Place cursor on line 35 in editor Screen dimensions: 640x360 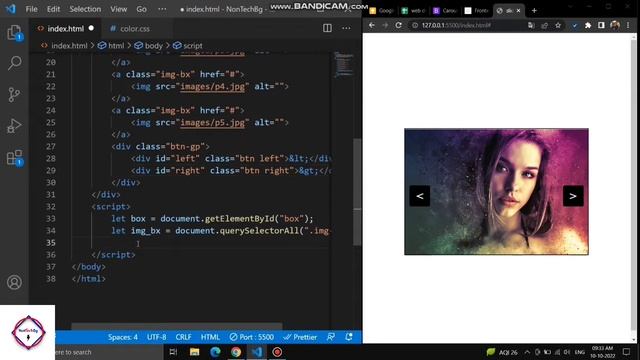pos(200,242)
